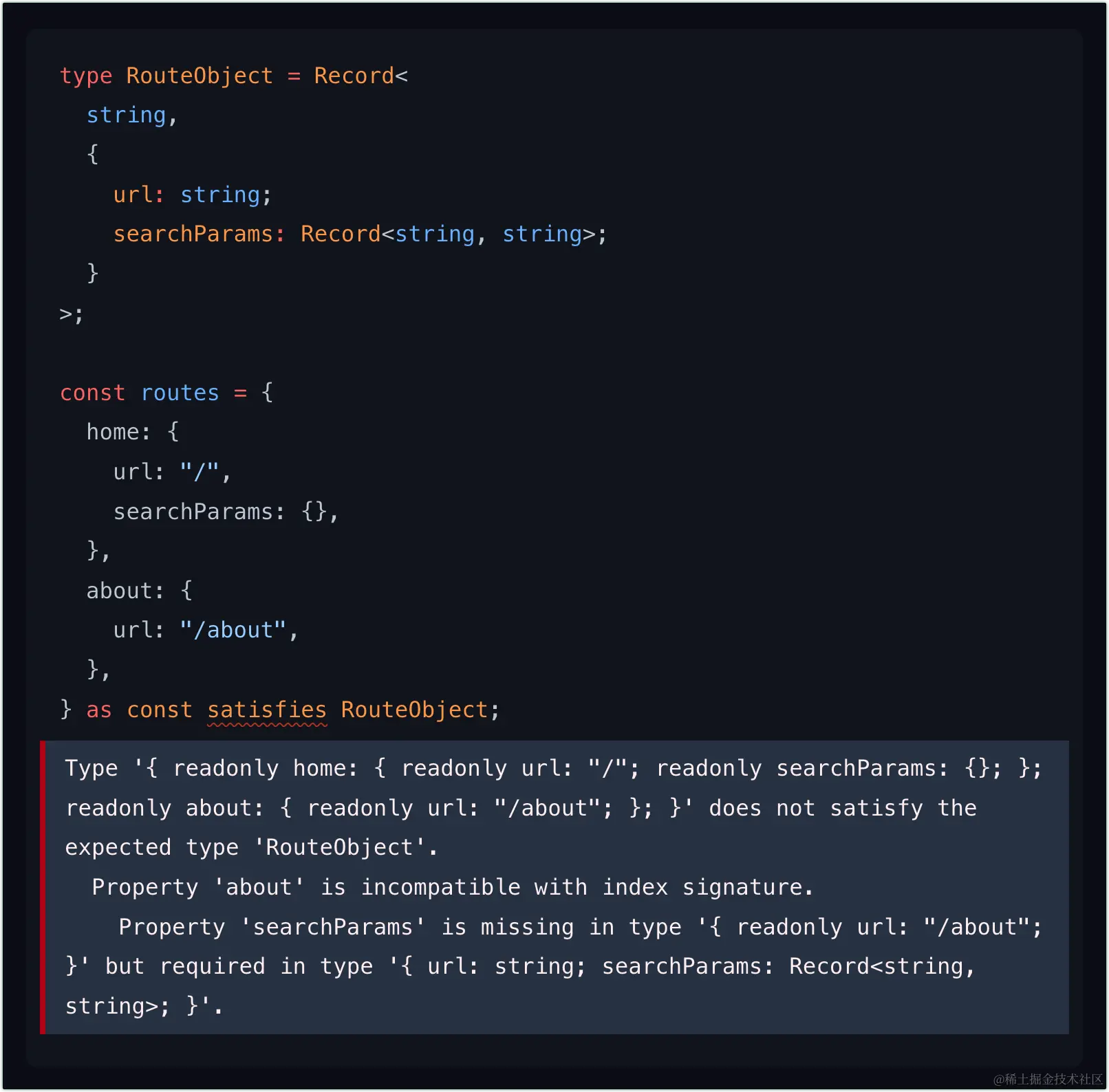Click the 'type' keyword on first line

point(86,76)
